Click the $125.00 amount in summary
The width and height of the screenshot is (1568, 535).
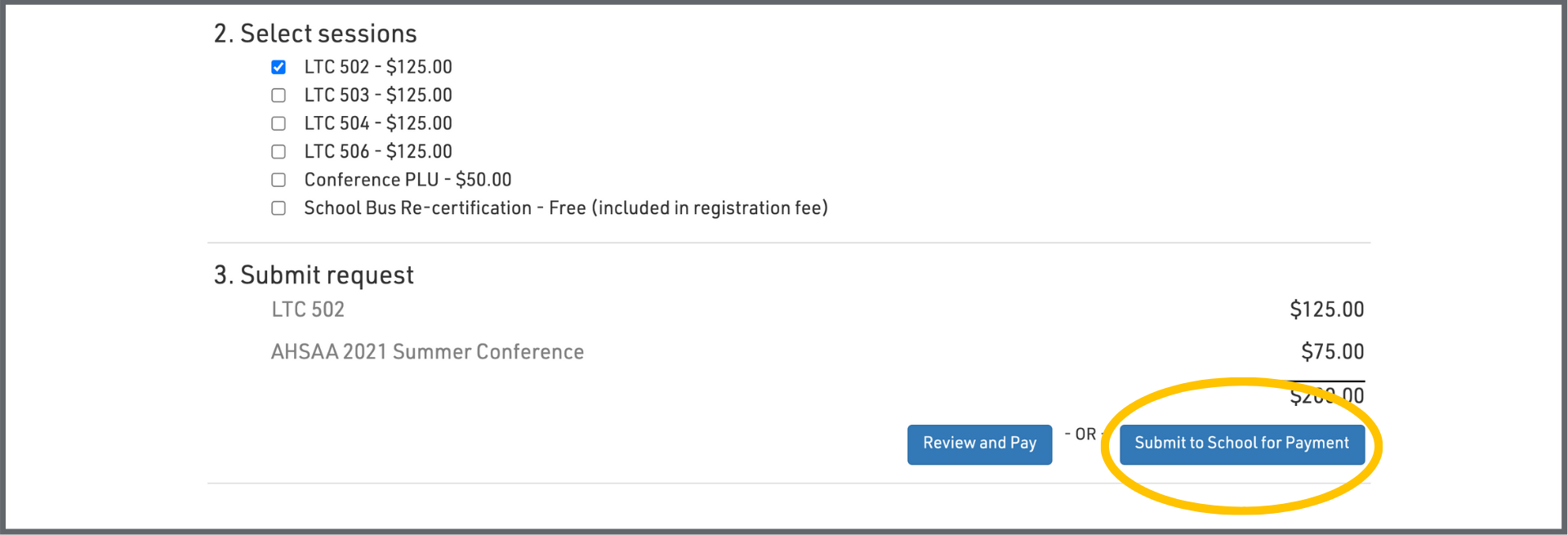pos(1326,310)
